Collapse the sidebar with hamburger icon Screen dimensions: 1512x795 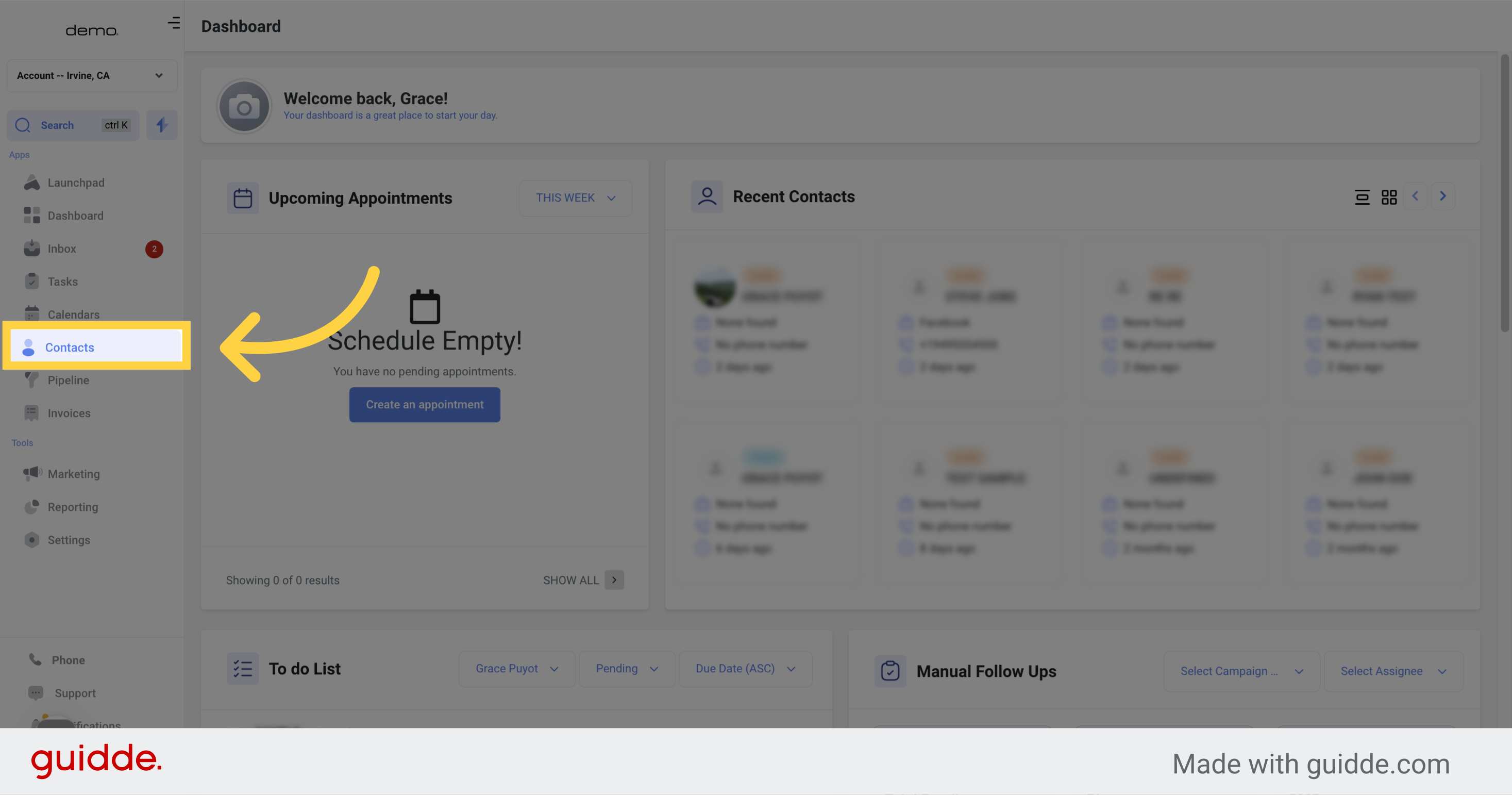pyautogui.click(x=174, y=23)
